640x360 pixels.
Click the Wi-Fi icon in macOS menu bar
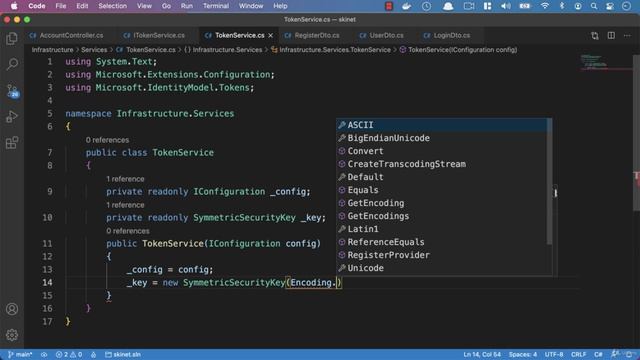544,6
